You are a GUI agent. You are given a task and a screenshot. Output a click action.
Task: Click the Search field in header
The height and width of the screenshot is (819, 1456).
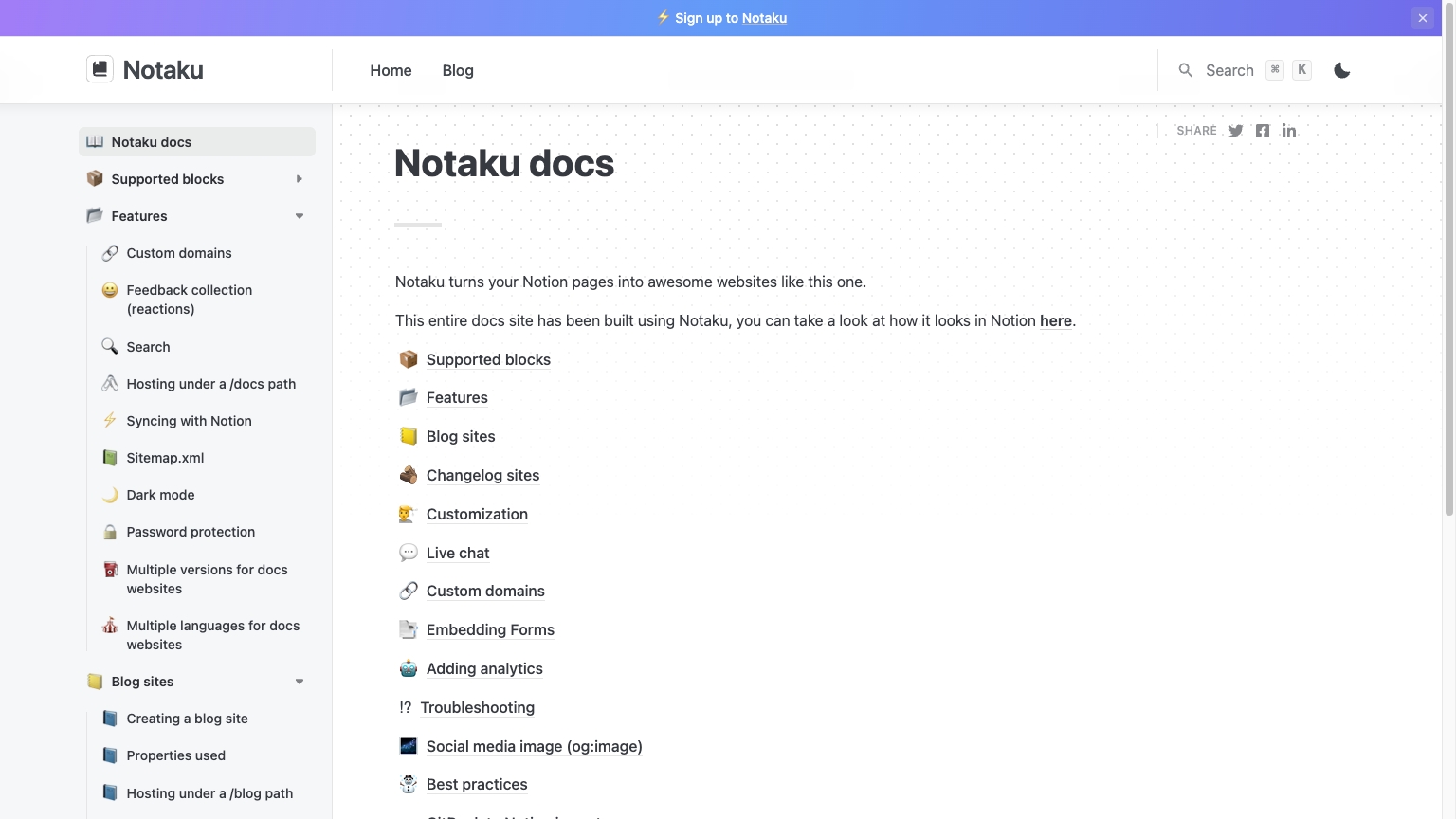tap(1245, 70)
